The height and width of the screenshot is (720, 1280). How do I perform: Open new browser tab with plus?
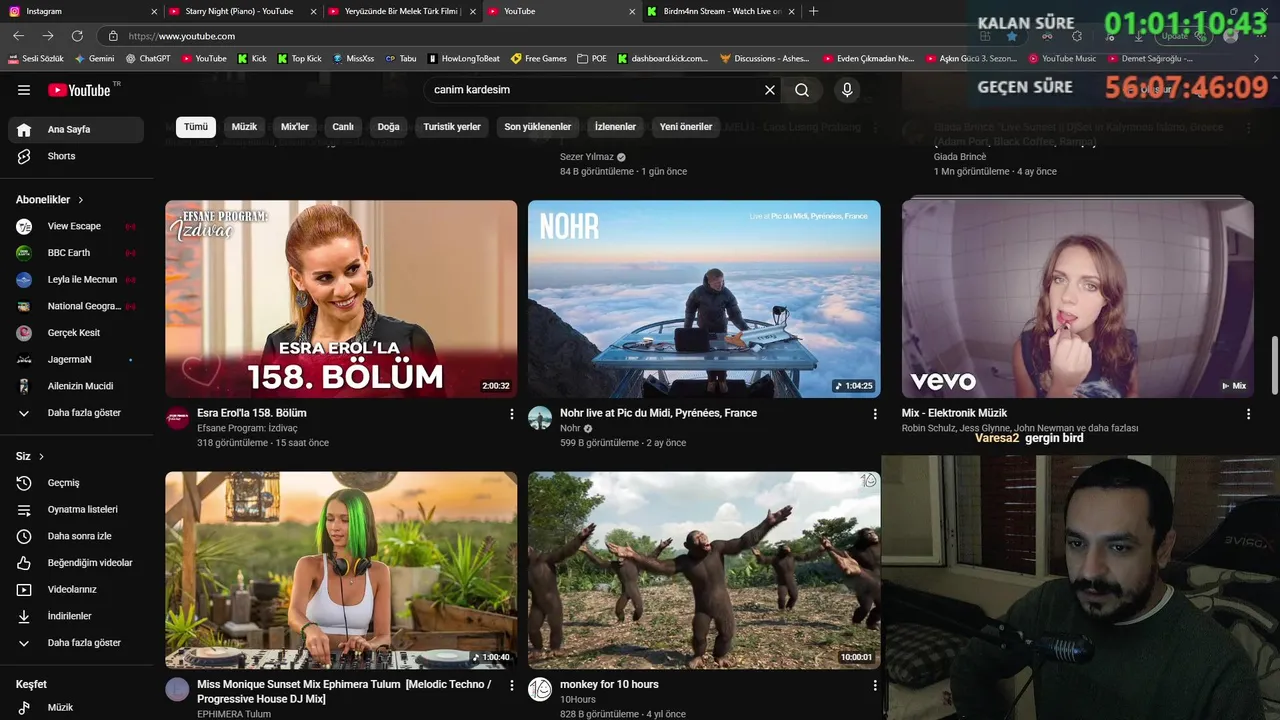pyautogui.click(x=813, y=11)
